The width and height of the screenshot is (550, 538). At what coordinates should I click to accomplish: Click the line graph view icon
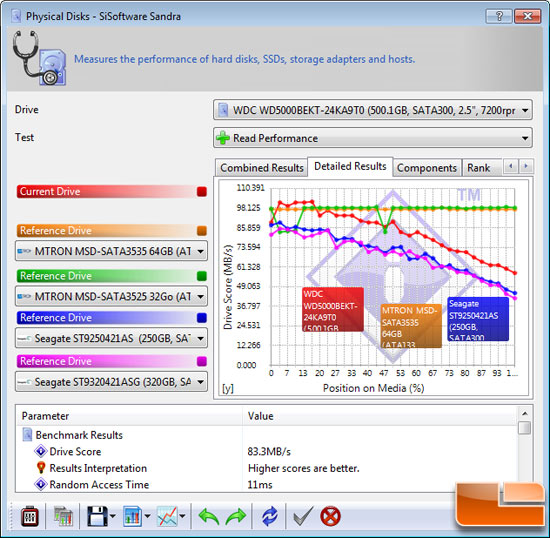[167, 516]
